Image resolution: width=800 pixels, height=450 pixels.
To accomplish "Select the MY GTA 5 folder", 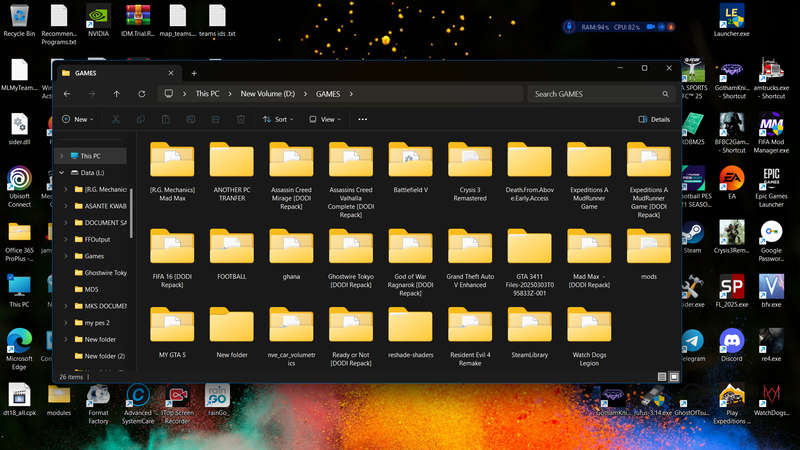I will click(x=172, y=334).
